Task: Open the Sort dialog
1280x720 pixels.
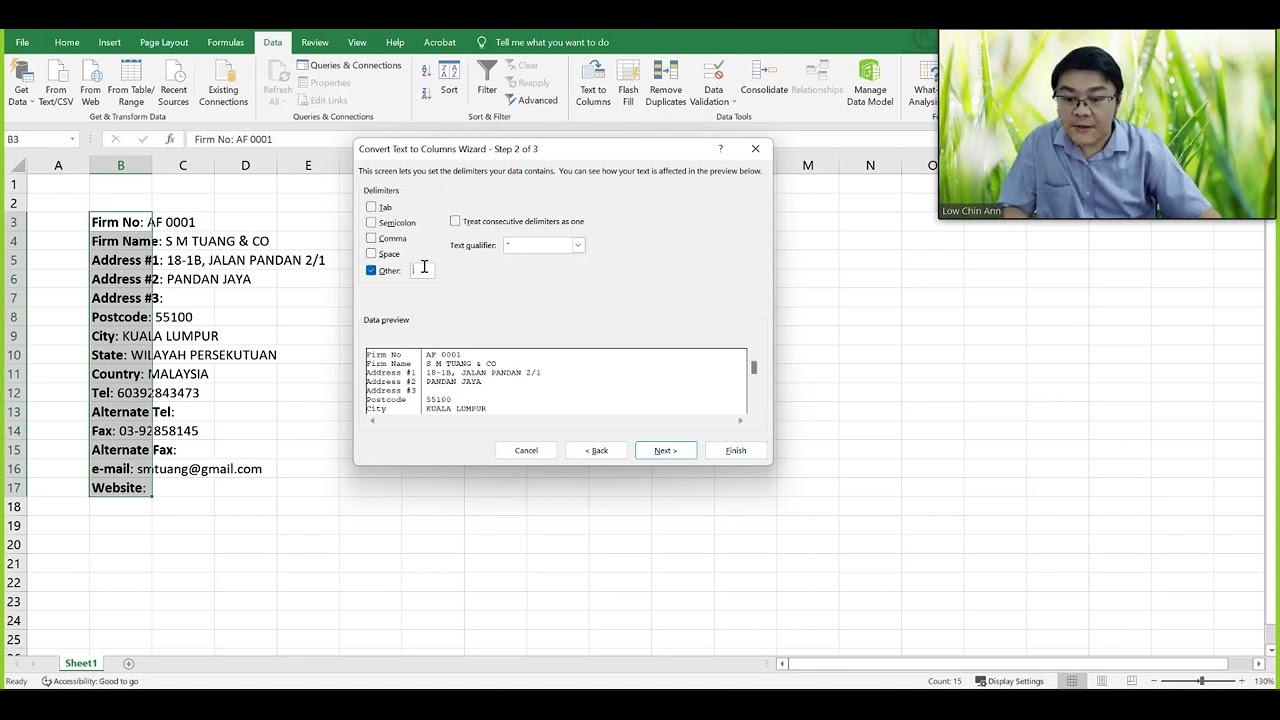Action: pyautogui.click(x=449, y=79)
